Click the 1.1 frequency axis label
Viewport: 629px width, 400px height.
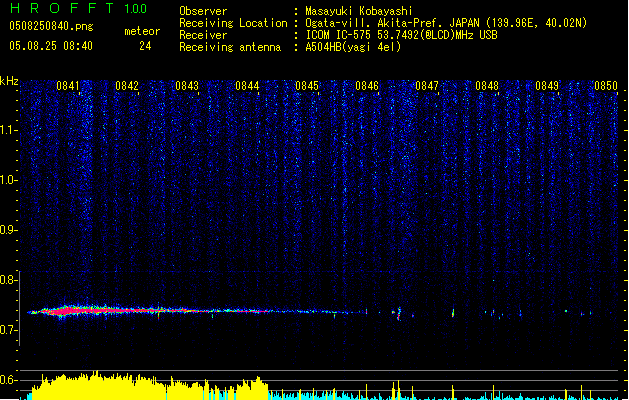pos(8,130)
